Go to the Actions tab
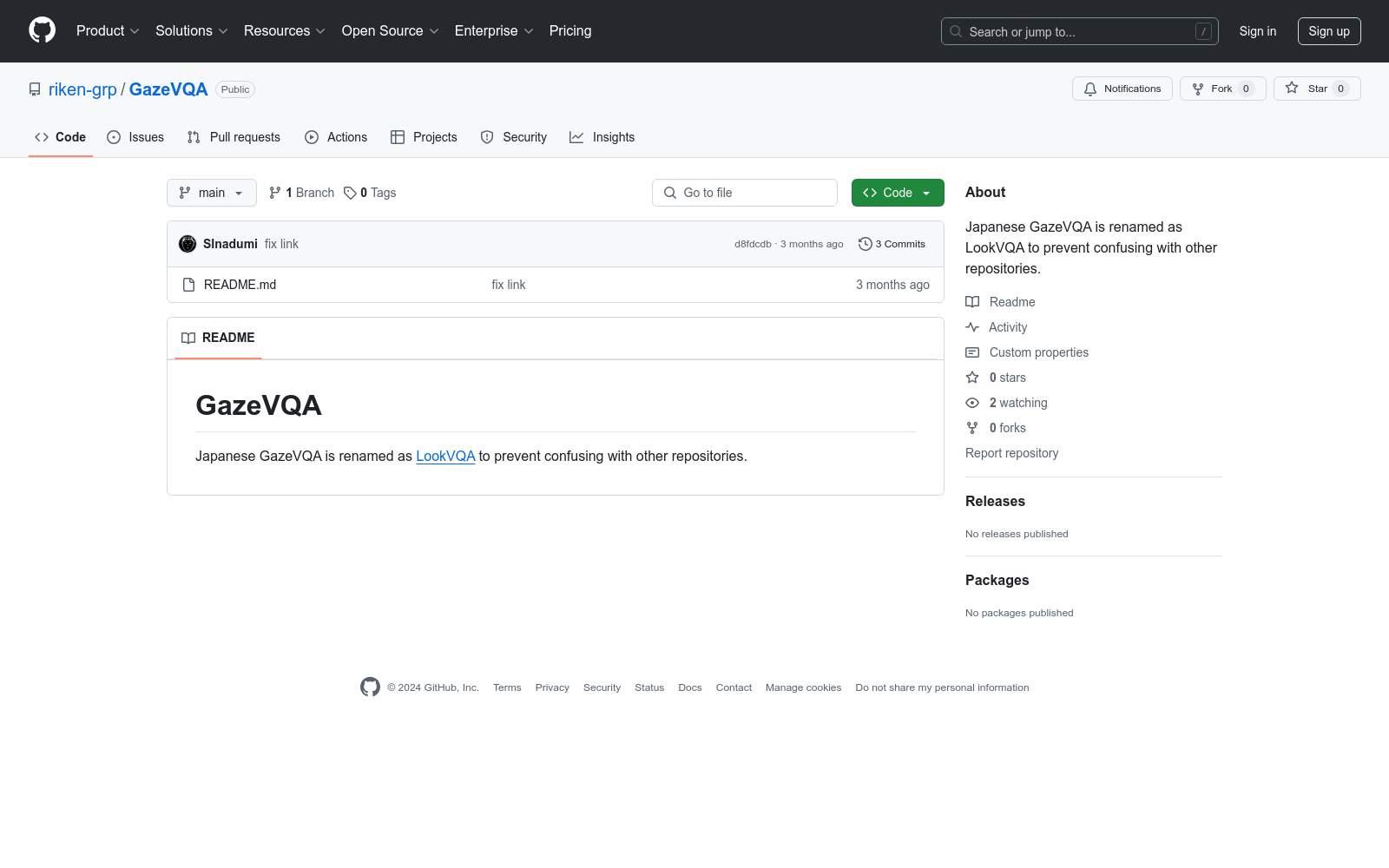 click(x=336, y=137)
